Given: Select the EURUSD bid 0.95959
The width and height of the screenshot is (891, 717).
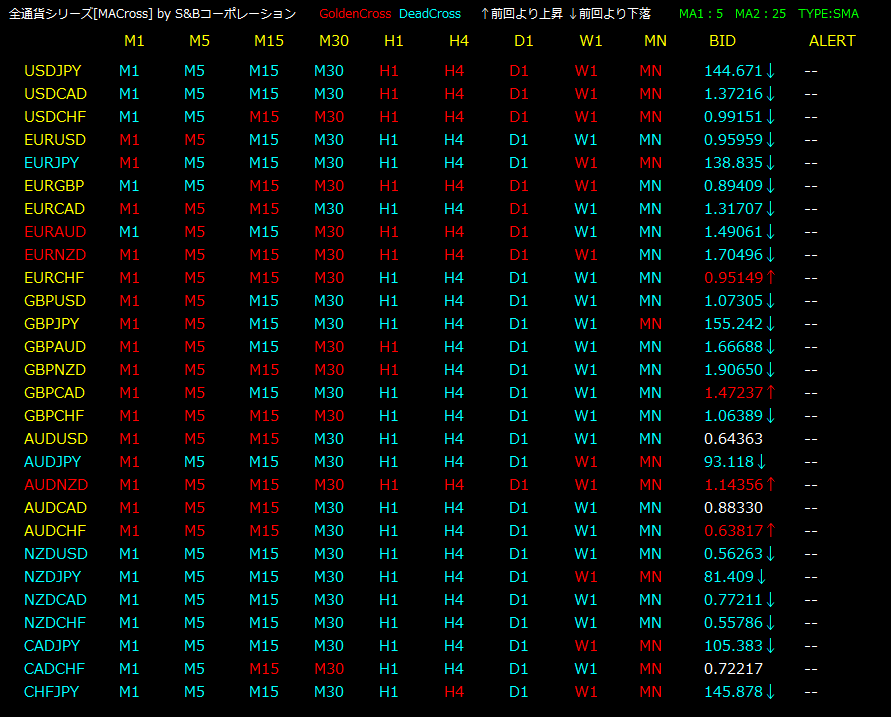Looking at the screenshot, I should click(733, 140).
